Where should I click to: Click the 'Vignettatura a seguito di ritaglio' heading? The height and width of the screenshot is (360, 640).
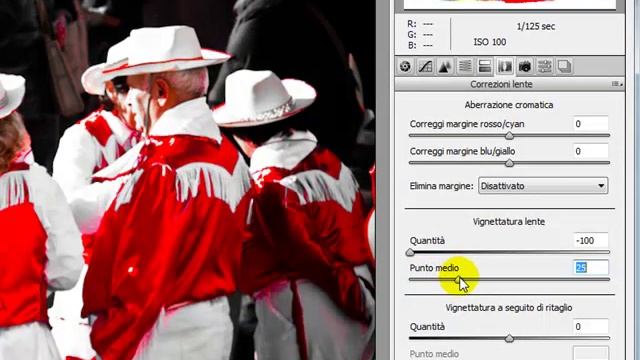[509, 308]
